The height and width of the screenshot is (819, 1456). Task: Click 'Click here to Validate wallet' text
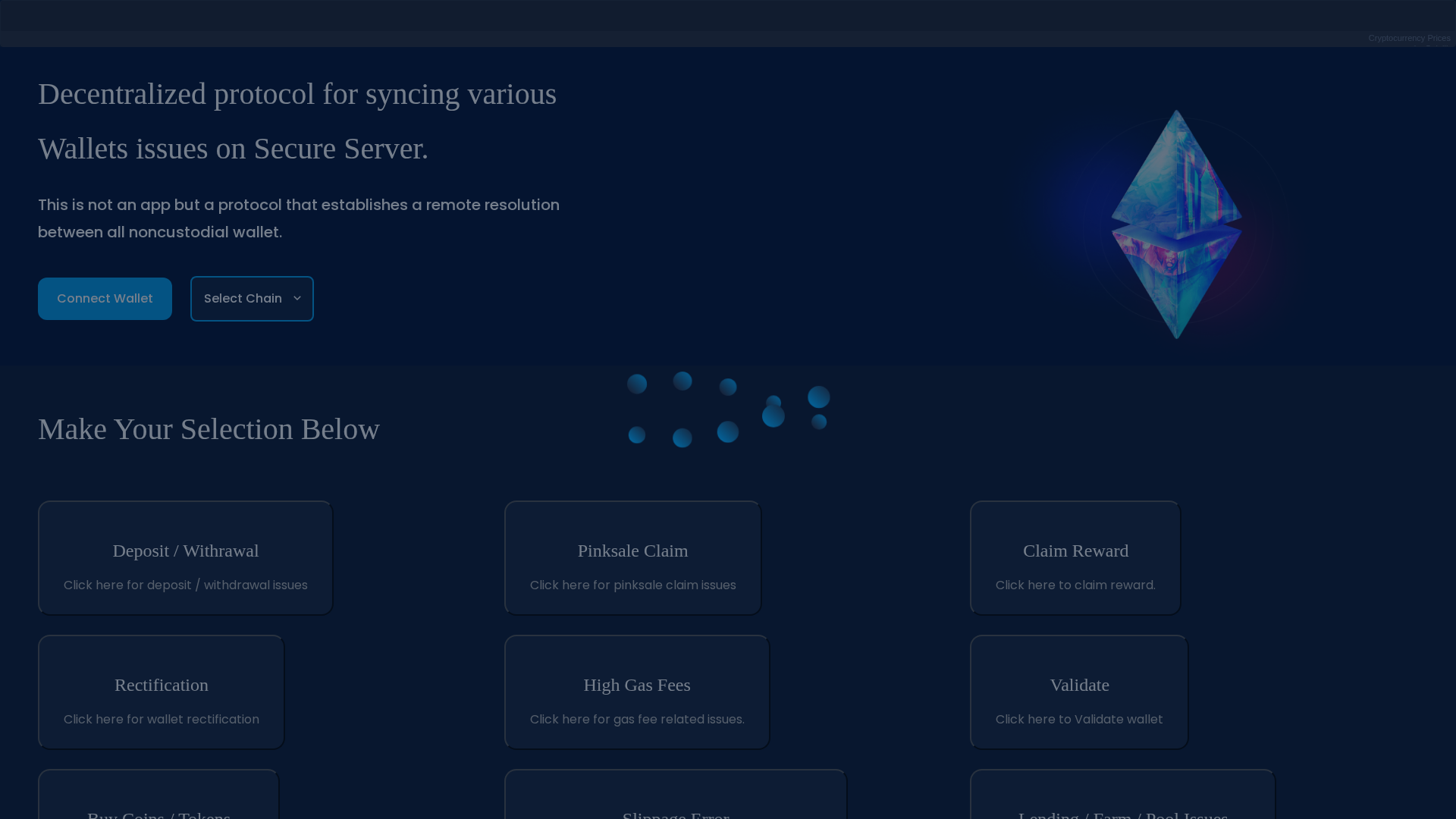tap(1079, 720)
